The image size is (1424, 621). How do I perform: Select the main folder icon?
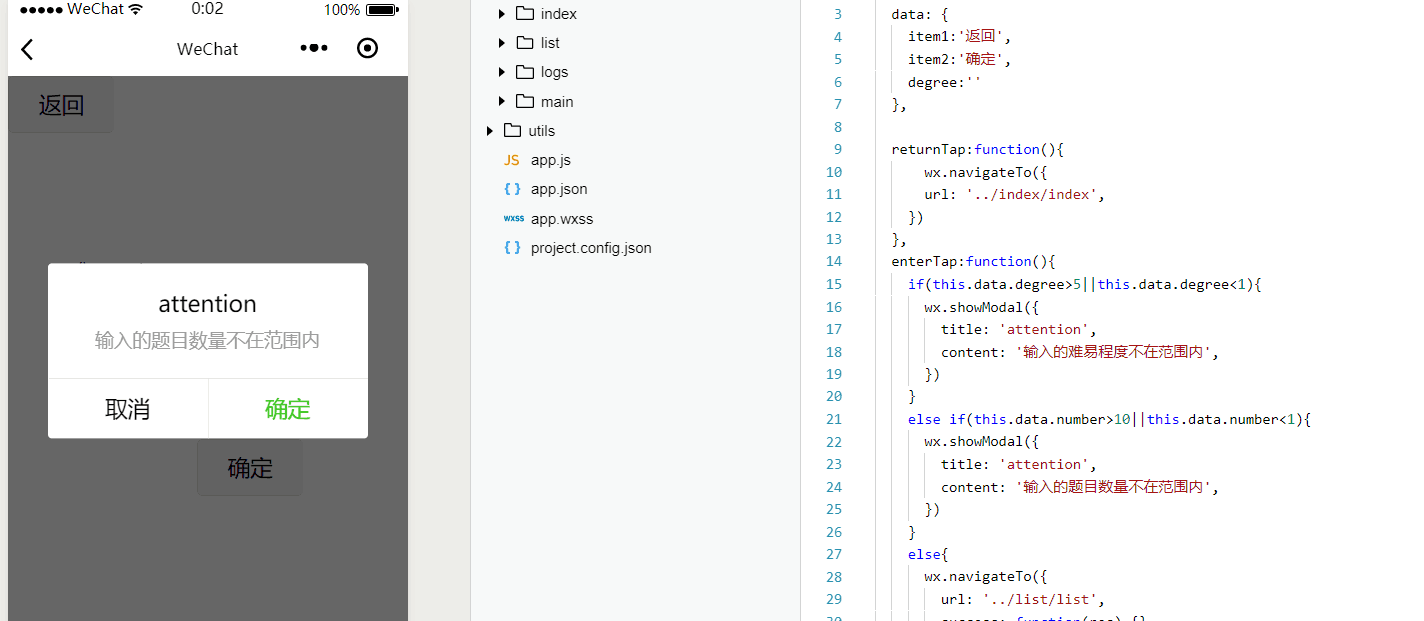[x=525, y=101]
